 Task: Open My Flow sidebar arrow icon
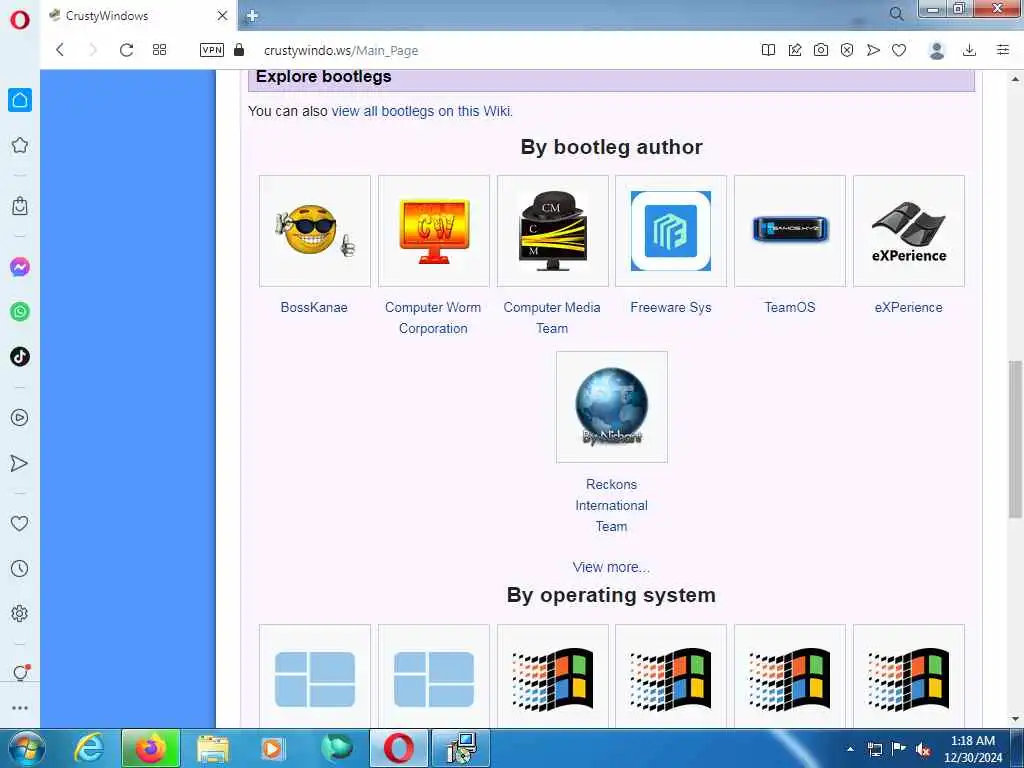pos(20,463)
